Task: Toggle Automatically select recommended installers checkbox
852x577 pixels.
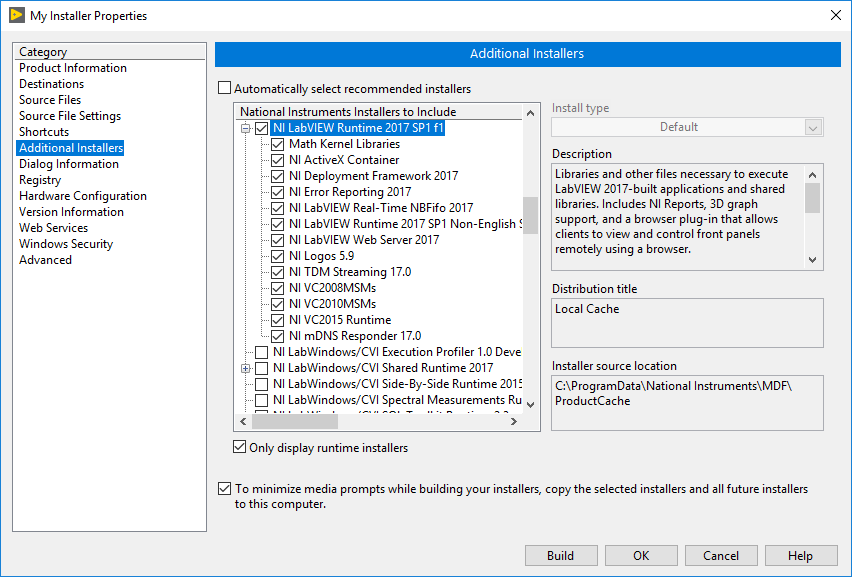Action: pyautogui.click(x=224, y=88)
